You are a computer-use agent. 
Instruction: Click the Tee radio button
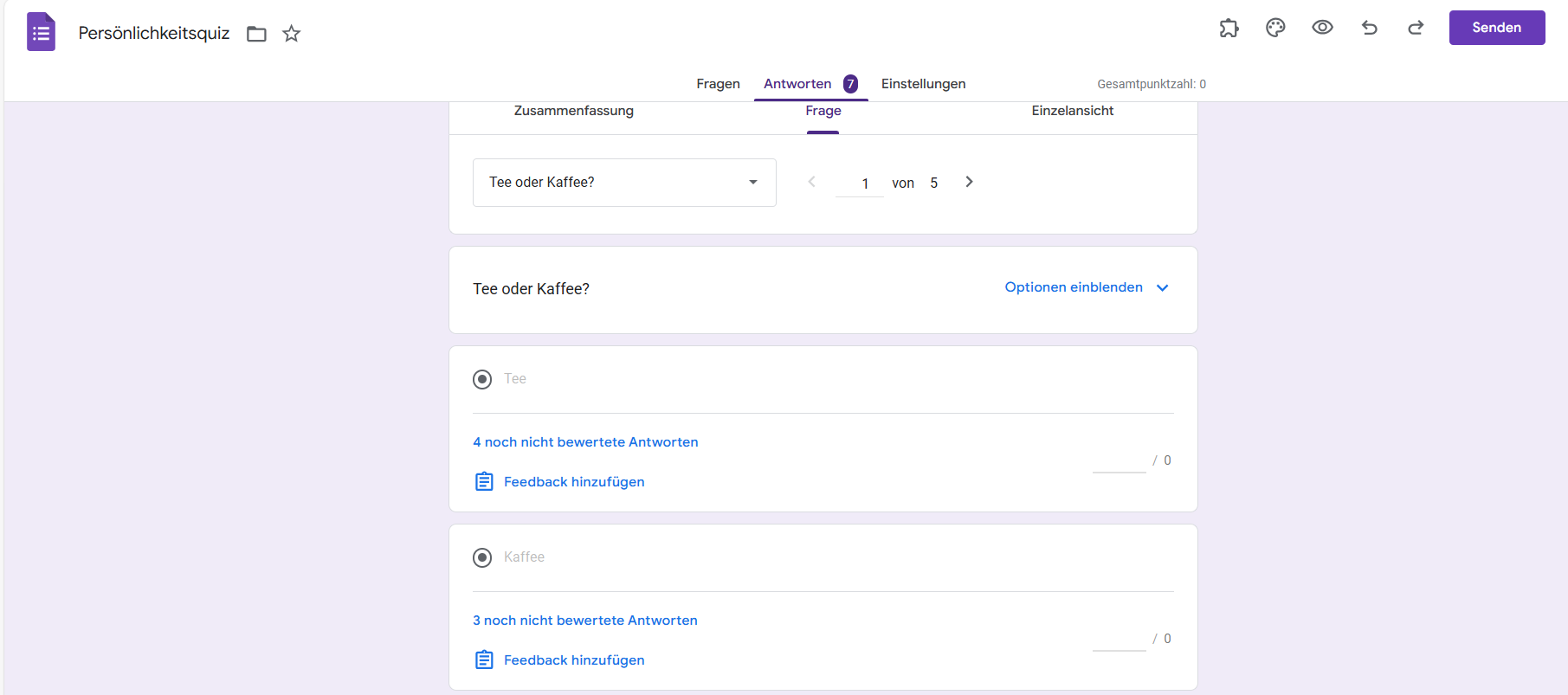[482, 379]
